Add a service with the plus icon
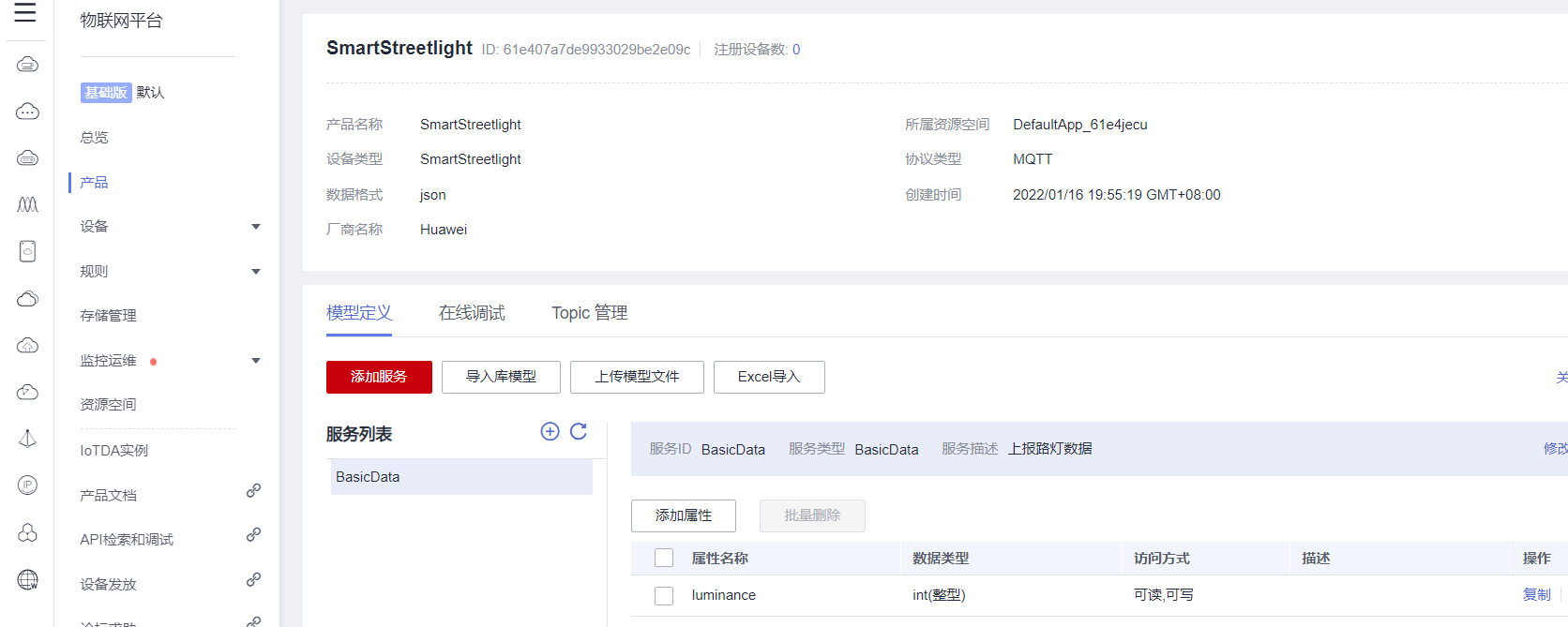 coord(550,431)
